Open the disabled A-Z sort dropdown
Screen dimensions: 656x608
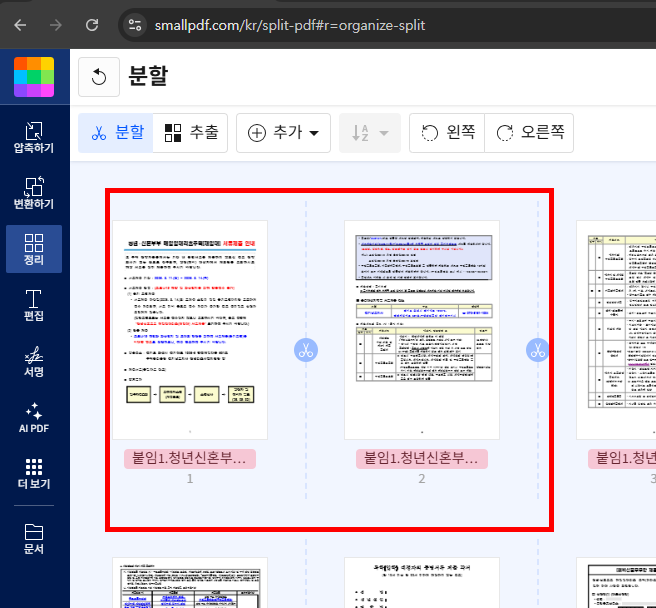pyautogui.click(x=370, y=133)
